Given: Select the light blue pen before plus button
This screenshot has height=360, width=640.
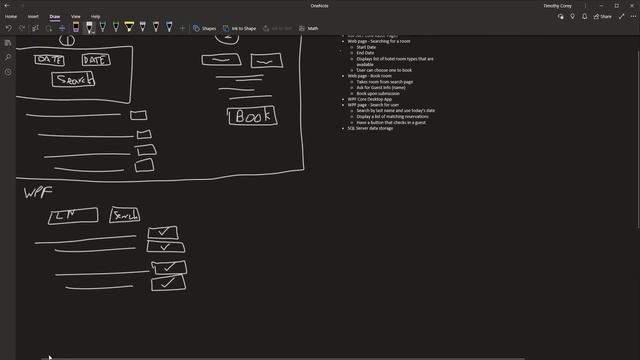Looking at the screenshot, I should pyautogui.click(x=169, y=28).
